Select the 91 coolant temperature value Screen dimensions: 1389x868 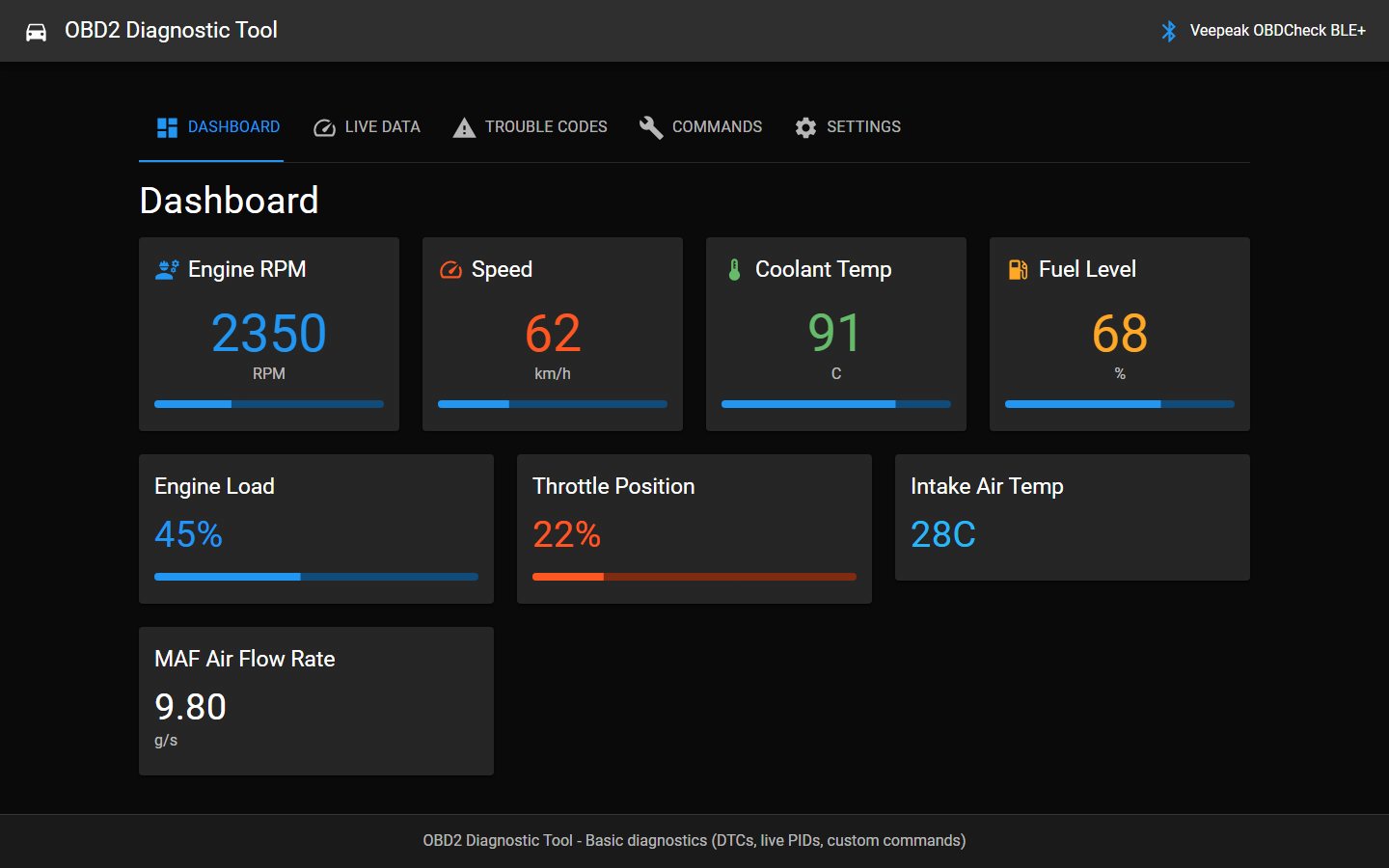click(834, 334)
